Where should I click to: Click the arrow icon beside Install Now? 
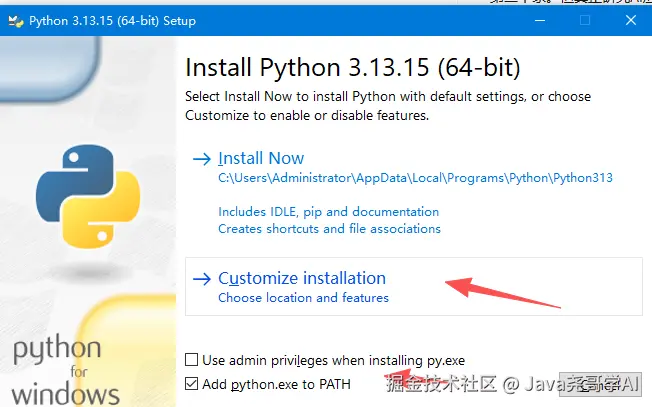[202, 159]
